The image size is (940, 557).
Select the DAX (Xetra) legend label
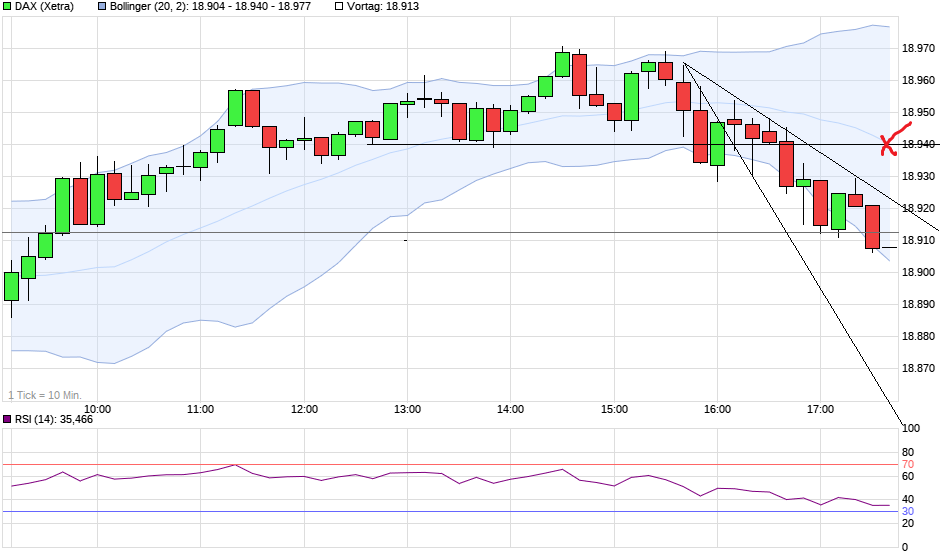44,7
